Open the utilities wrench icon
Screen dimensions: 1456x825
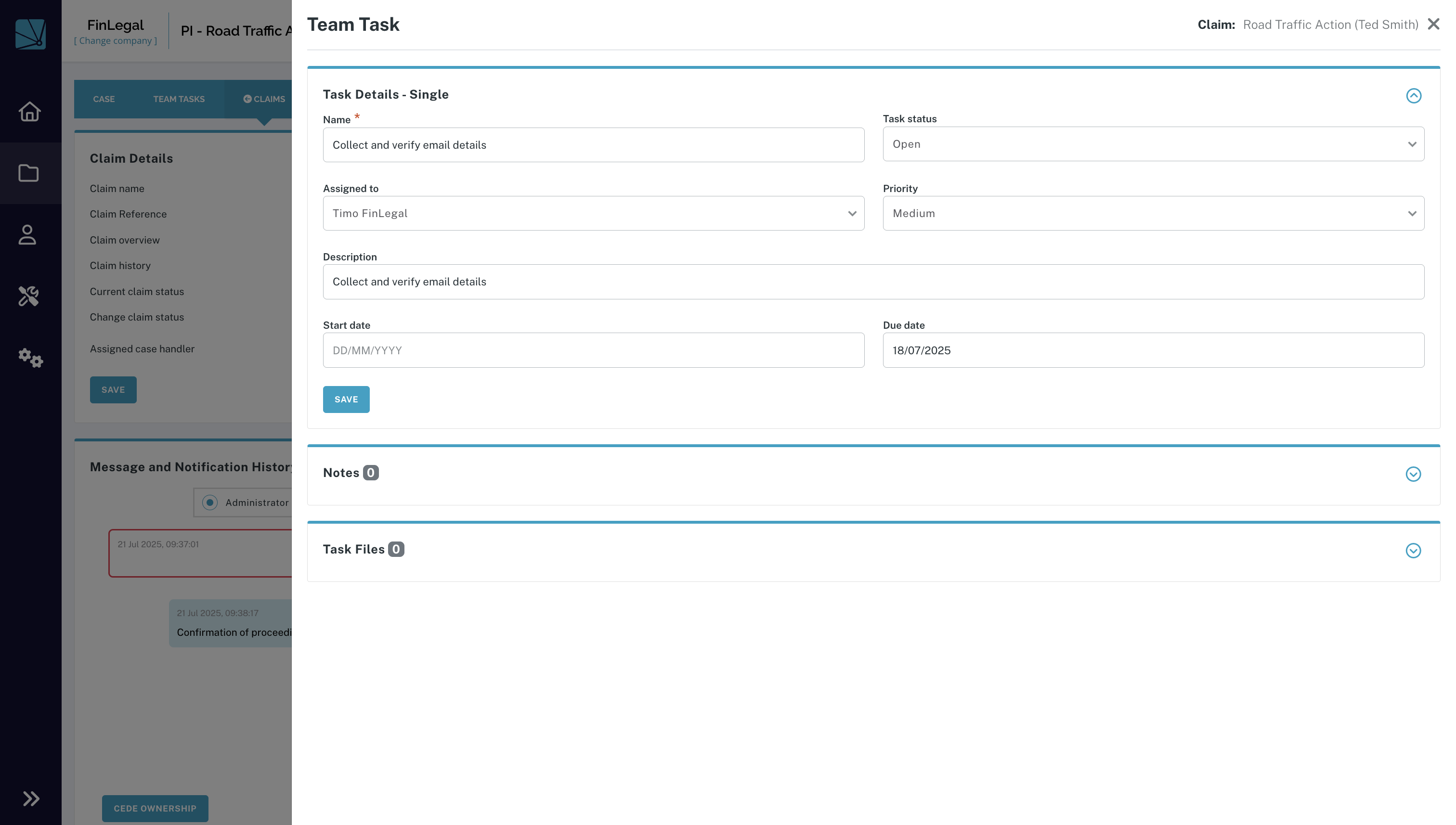click(x=29, y=296)
